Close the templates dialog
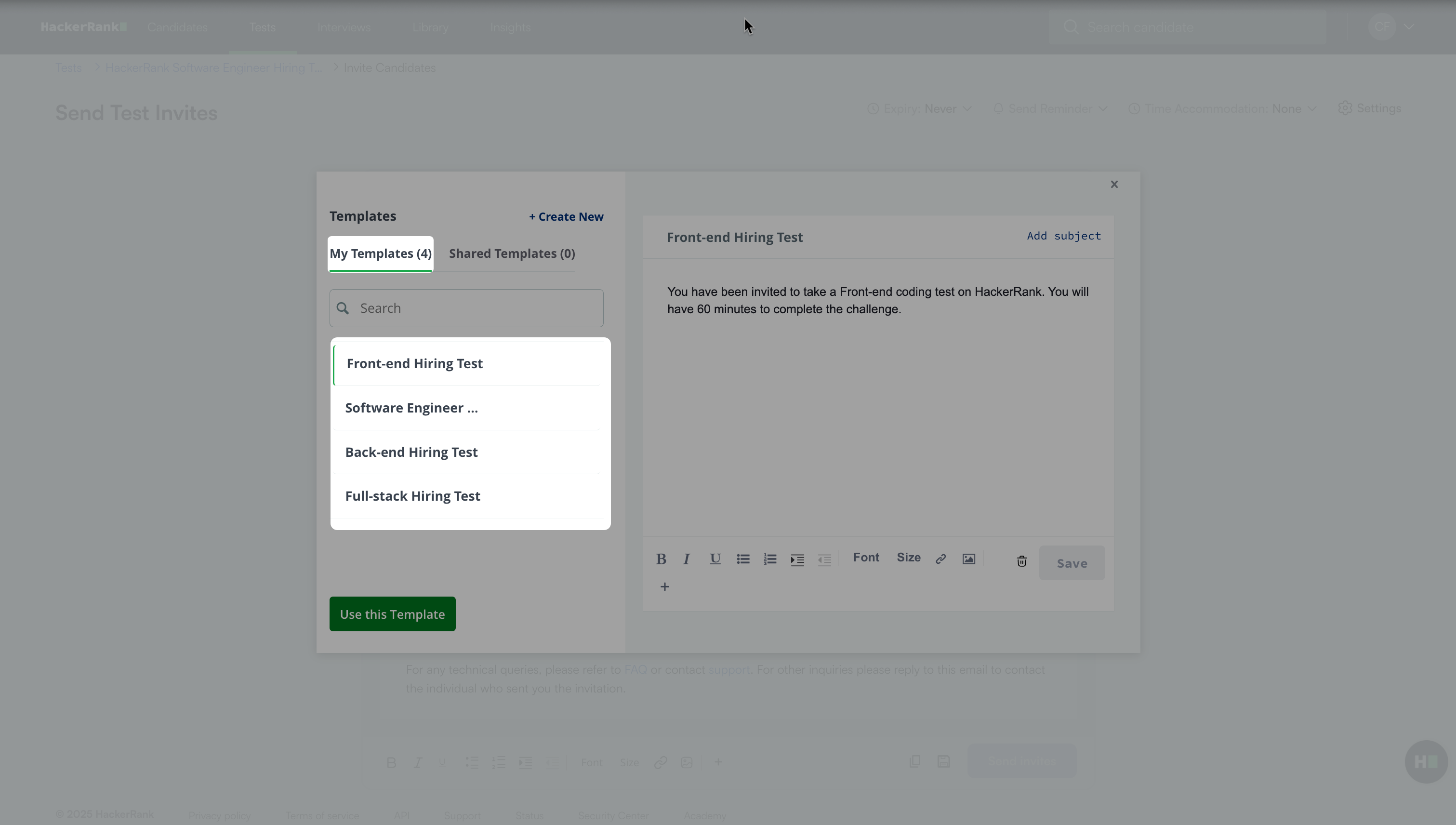The height and width of the screenshot is (825, 1456). [x=1114, y=184]
